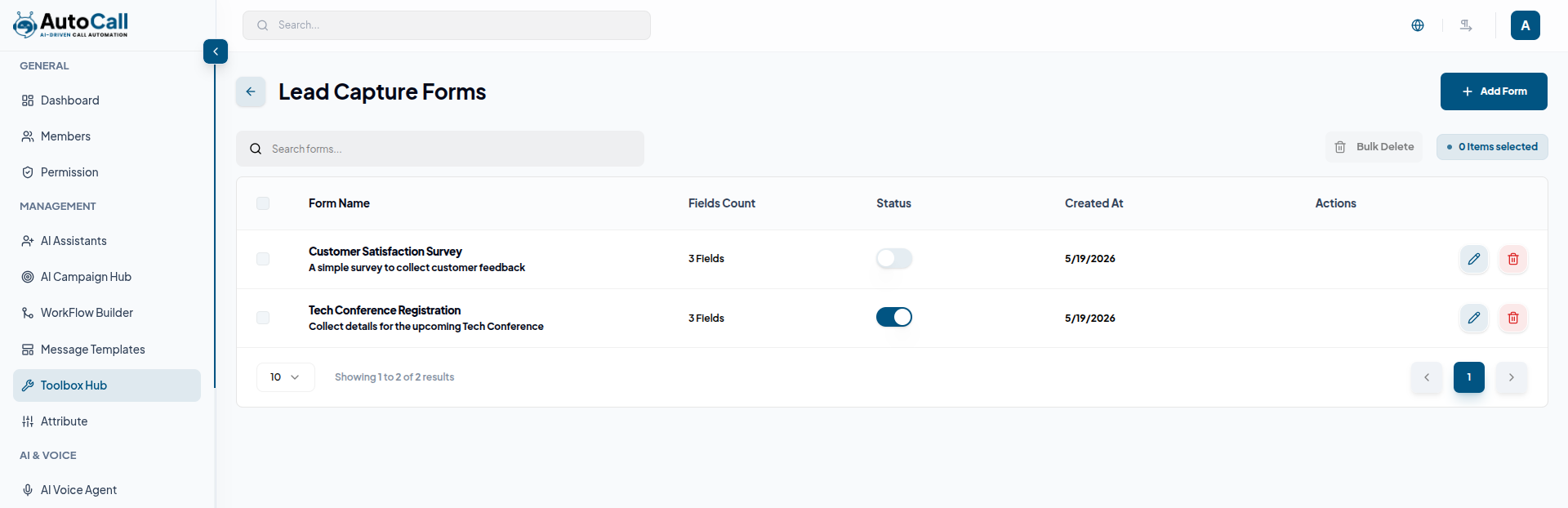Open WorkFlow Builder
1568x508 pixels.
coord(107,313)
